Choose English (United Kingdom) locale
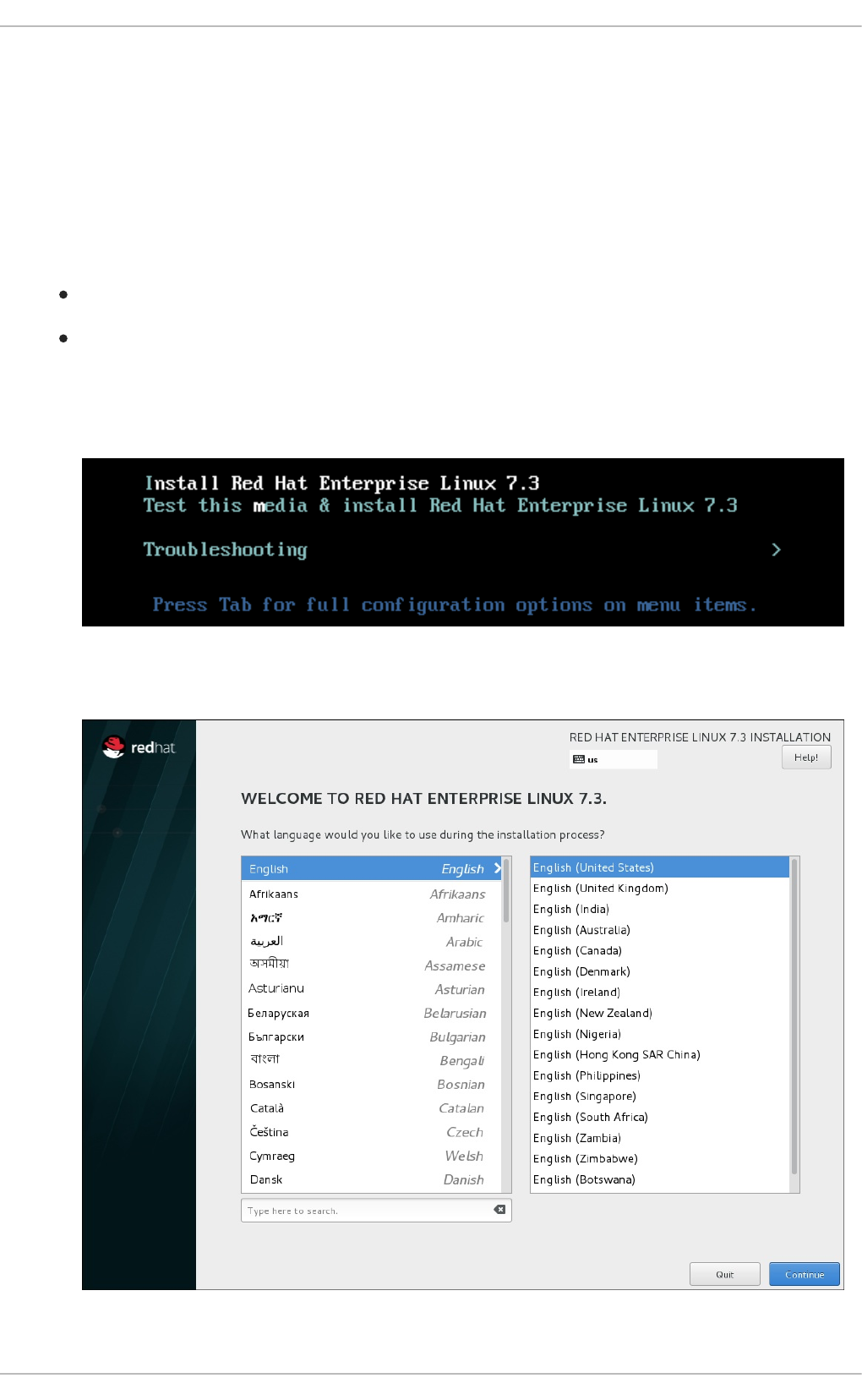Screen dimensions: 862x1400 point(660,888)
